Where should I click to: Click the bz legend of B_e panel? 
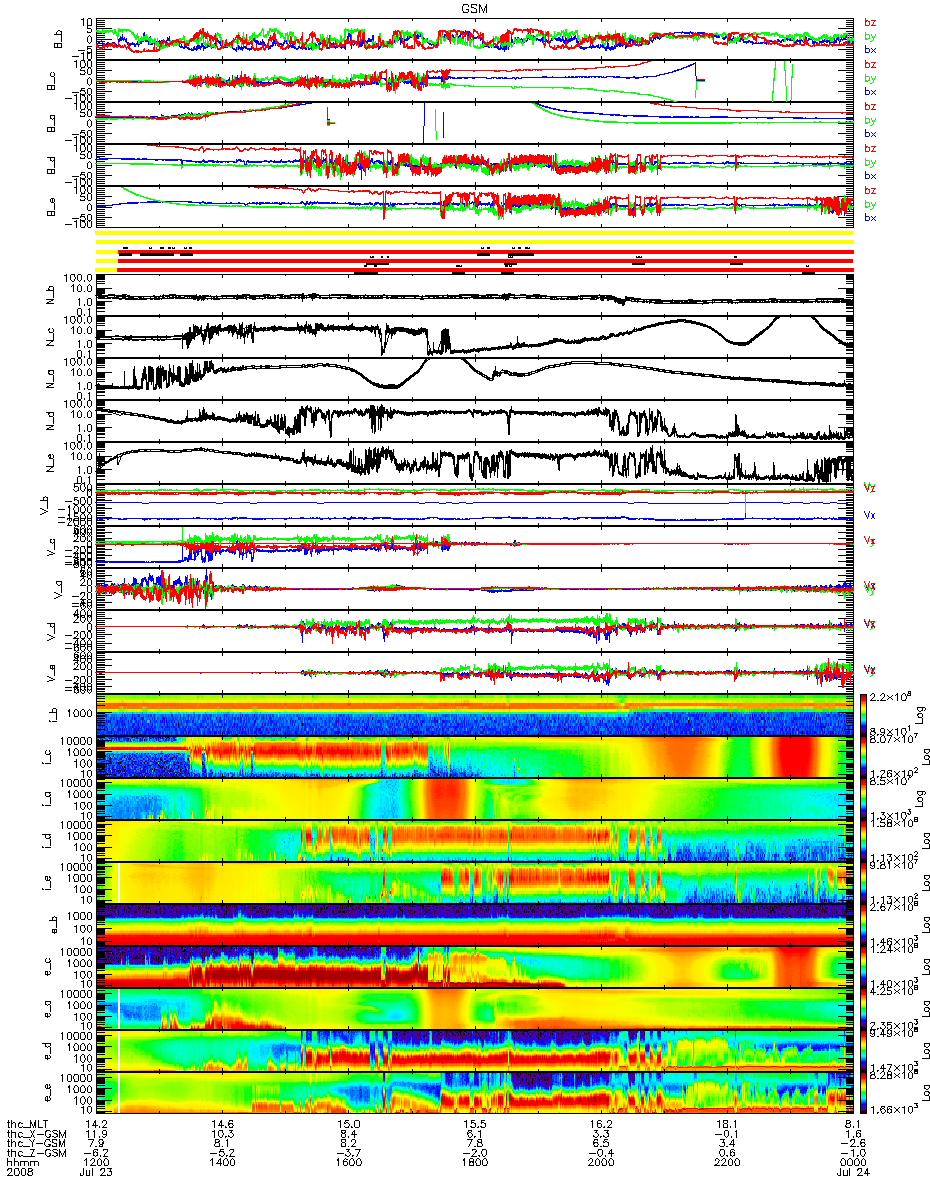[x=869, y=190]
